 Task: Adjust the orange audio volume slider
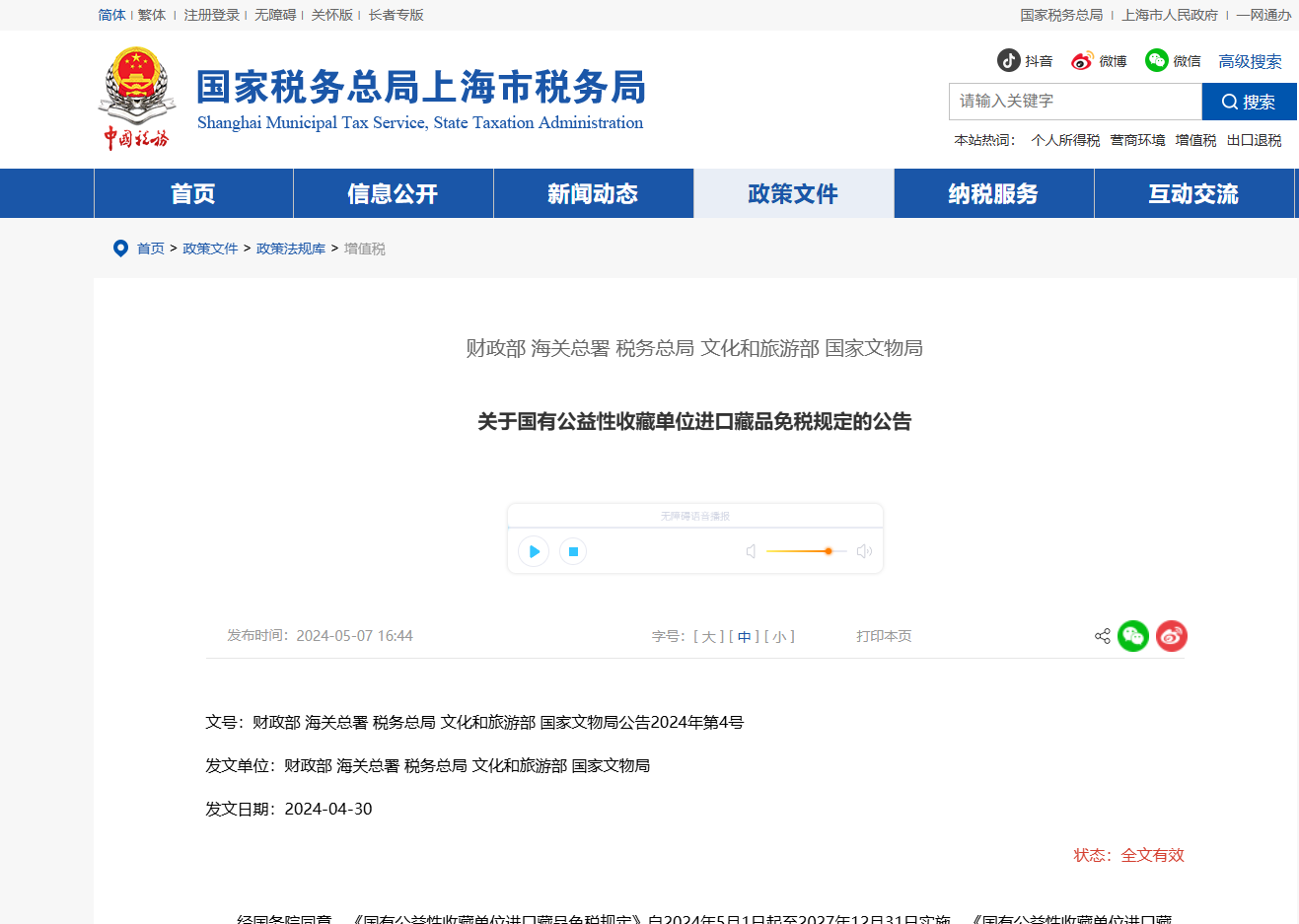click(828, 551)
